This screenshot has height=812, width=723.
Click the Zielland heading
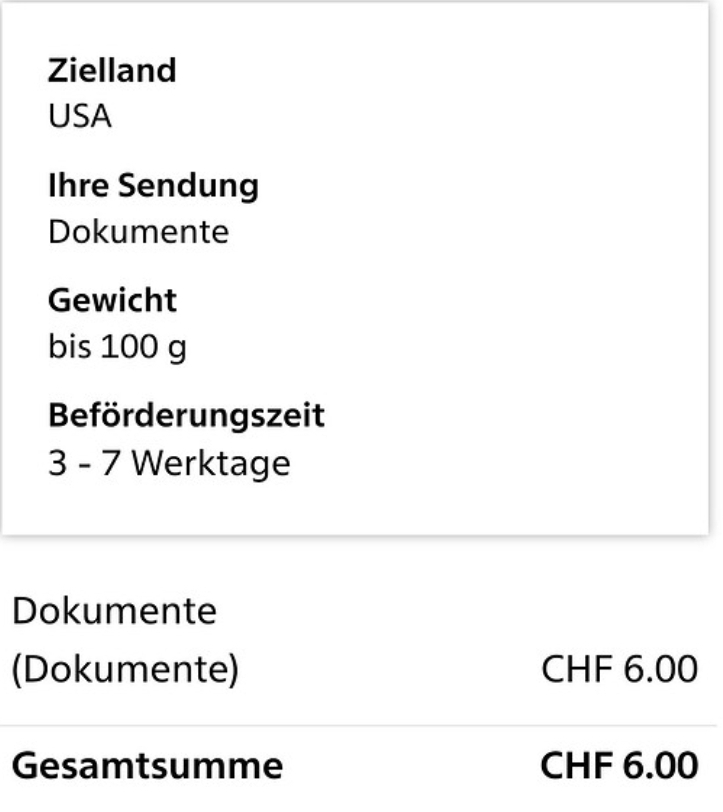[x=112, y=71]
